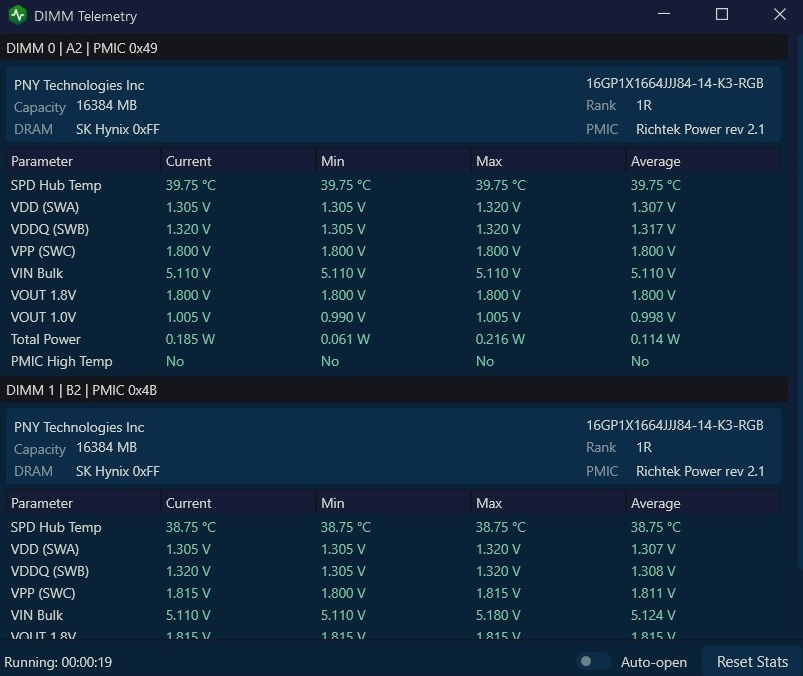Select the PMIC High Temp row label

pyautogui.click(x=61, y=361)
